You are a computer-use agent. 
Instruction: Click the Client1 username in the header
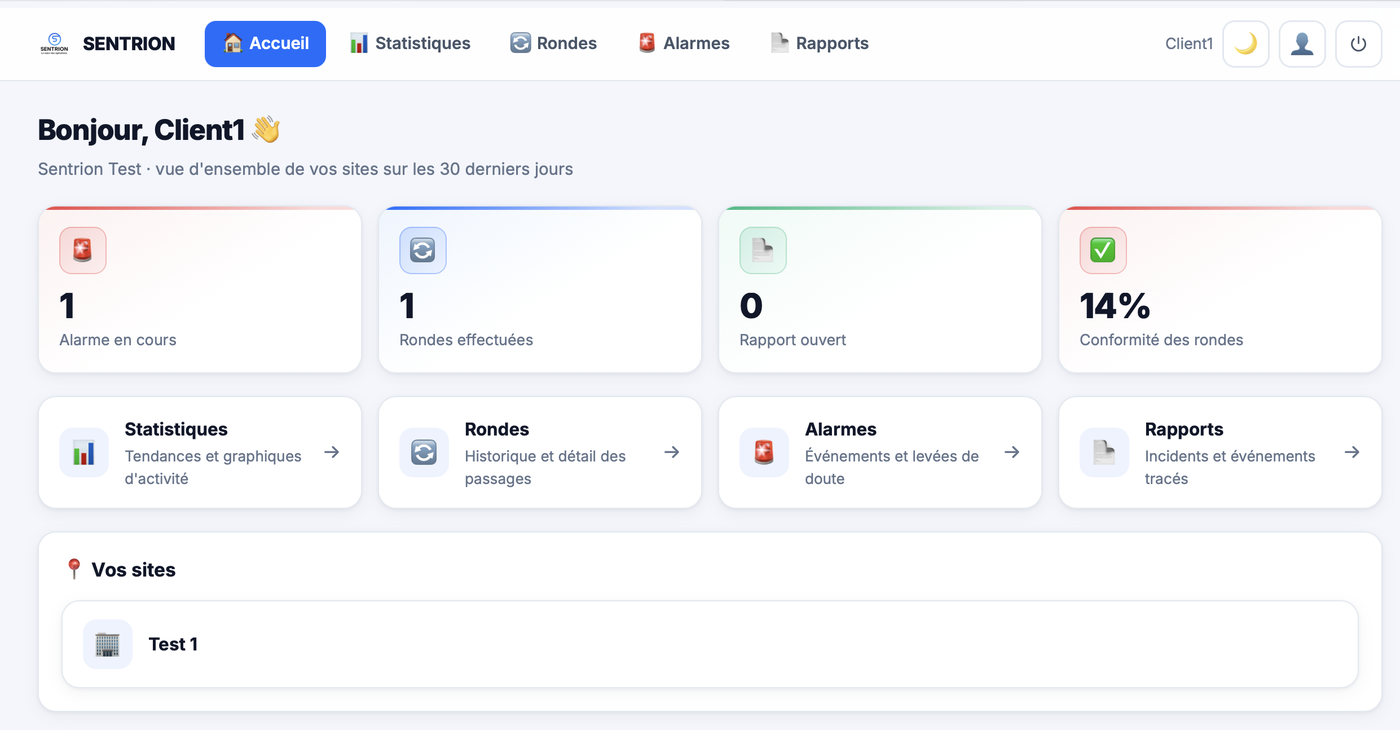click(x=1189, y=44)
